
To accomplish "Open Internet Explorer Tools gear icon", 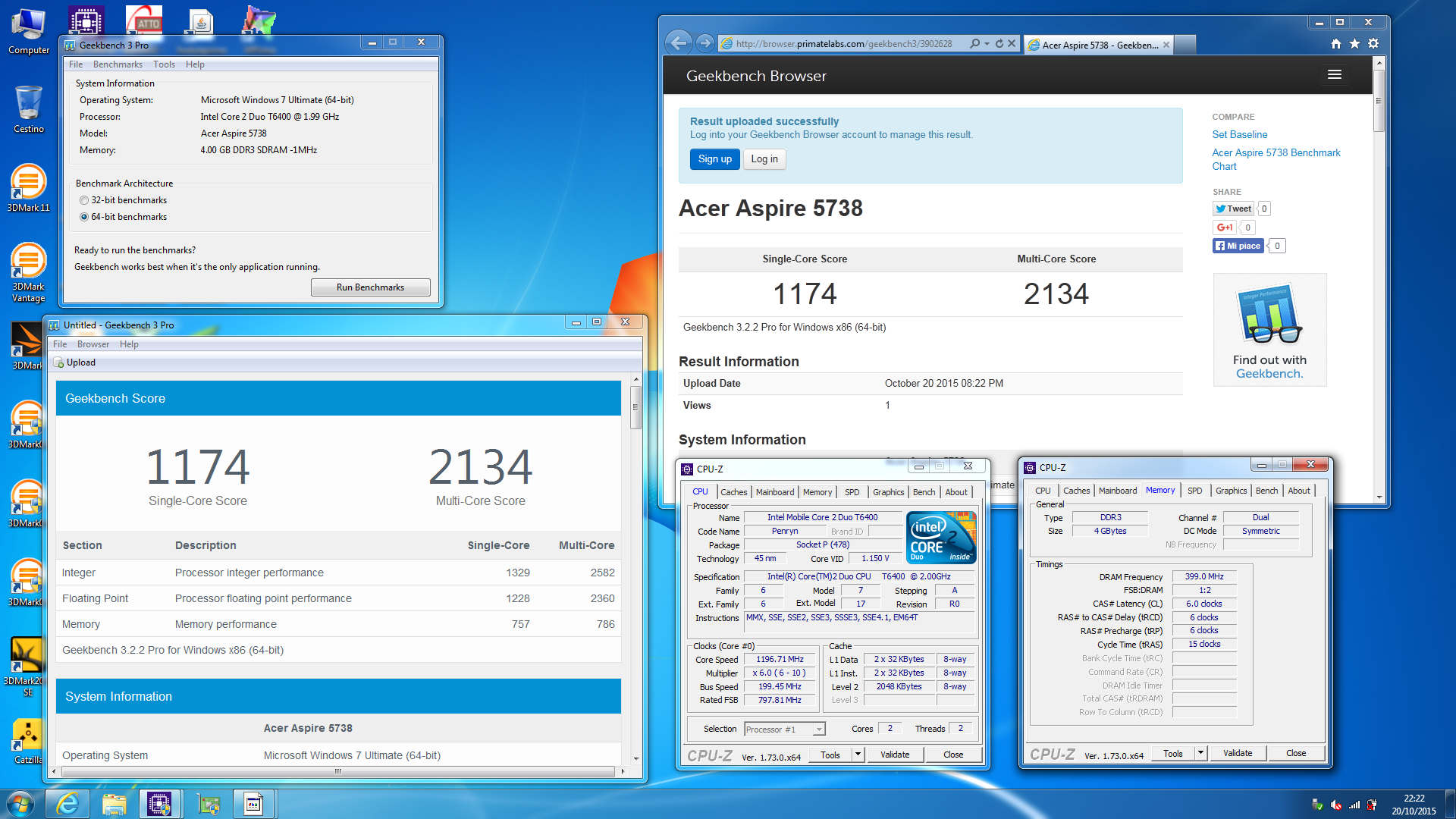I will coord(1373,44).
